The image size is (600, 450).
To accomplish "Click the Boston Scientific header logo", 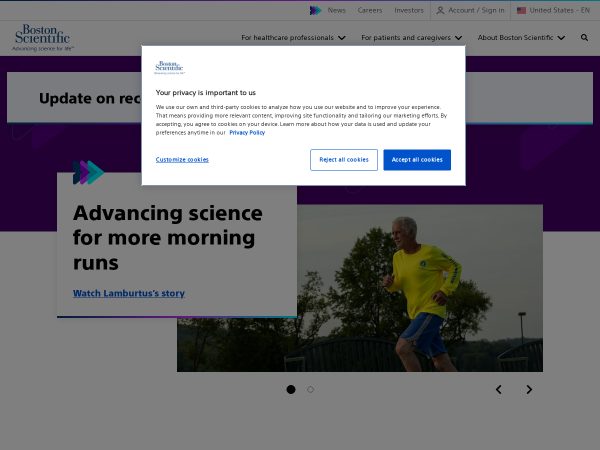I will [42, 38].
